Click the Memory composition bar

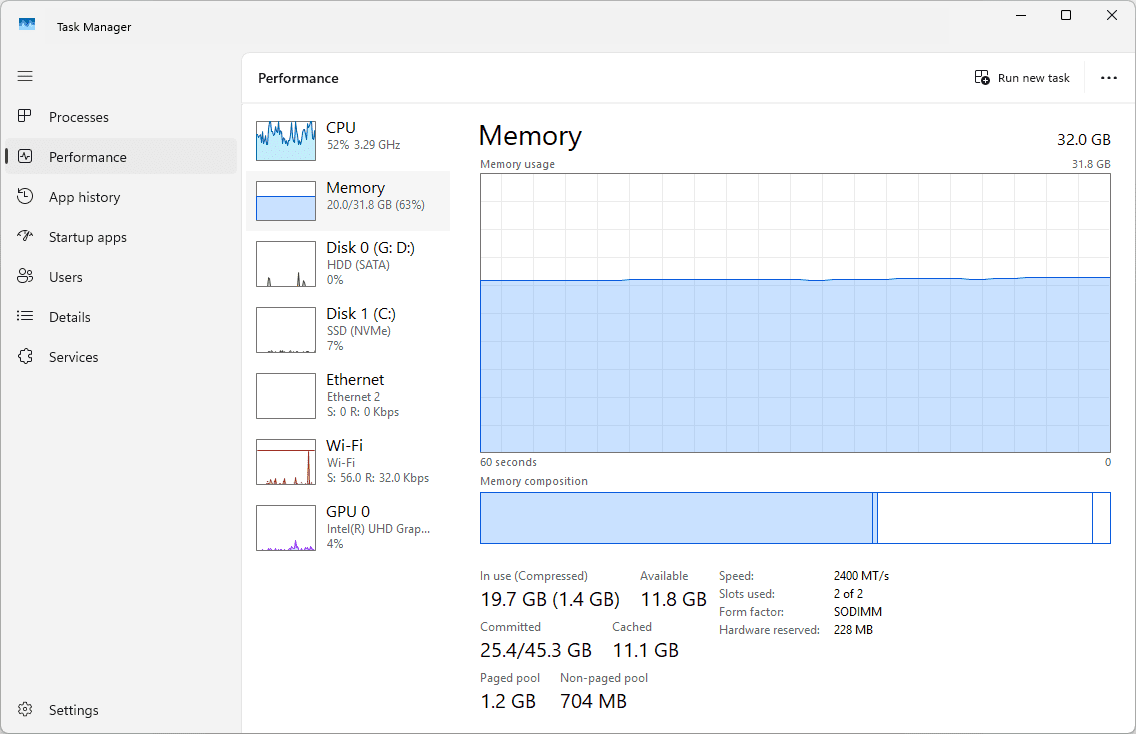(x=795, y=518)
